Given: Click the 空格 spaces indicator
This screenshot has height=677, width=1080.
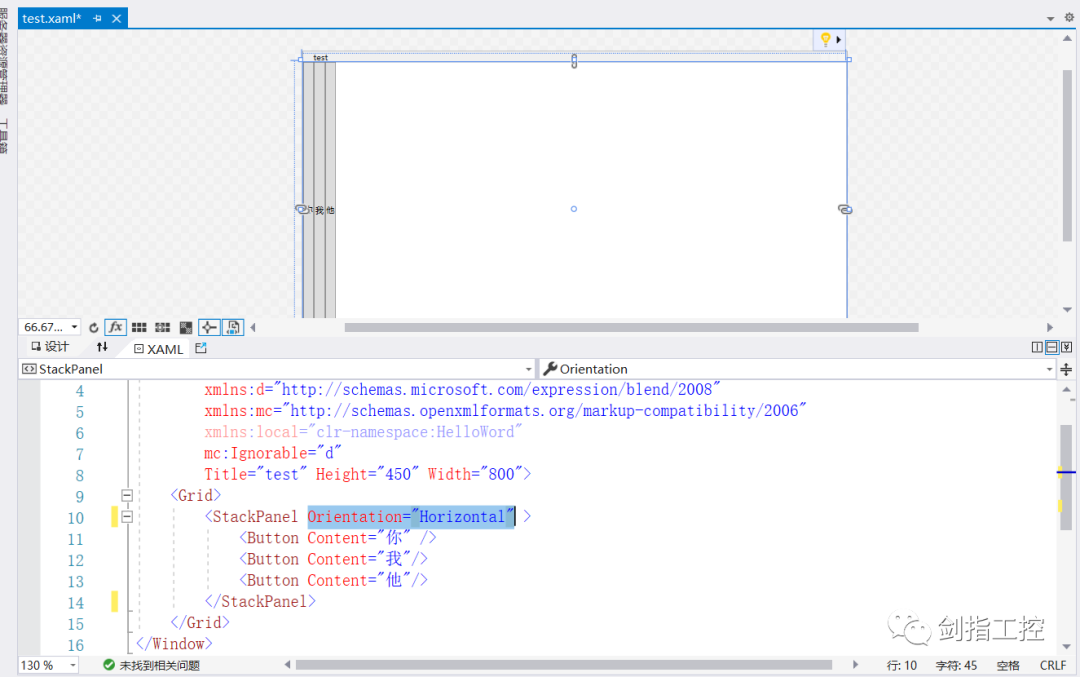Looking at the screenshot, I should (1008, 665).
